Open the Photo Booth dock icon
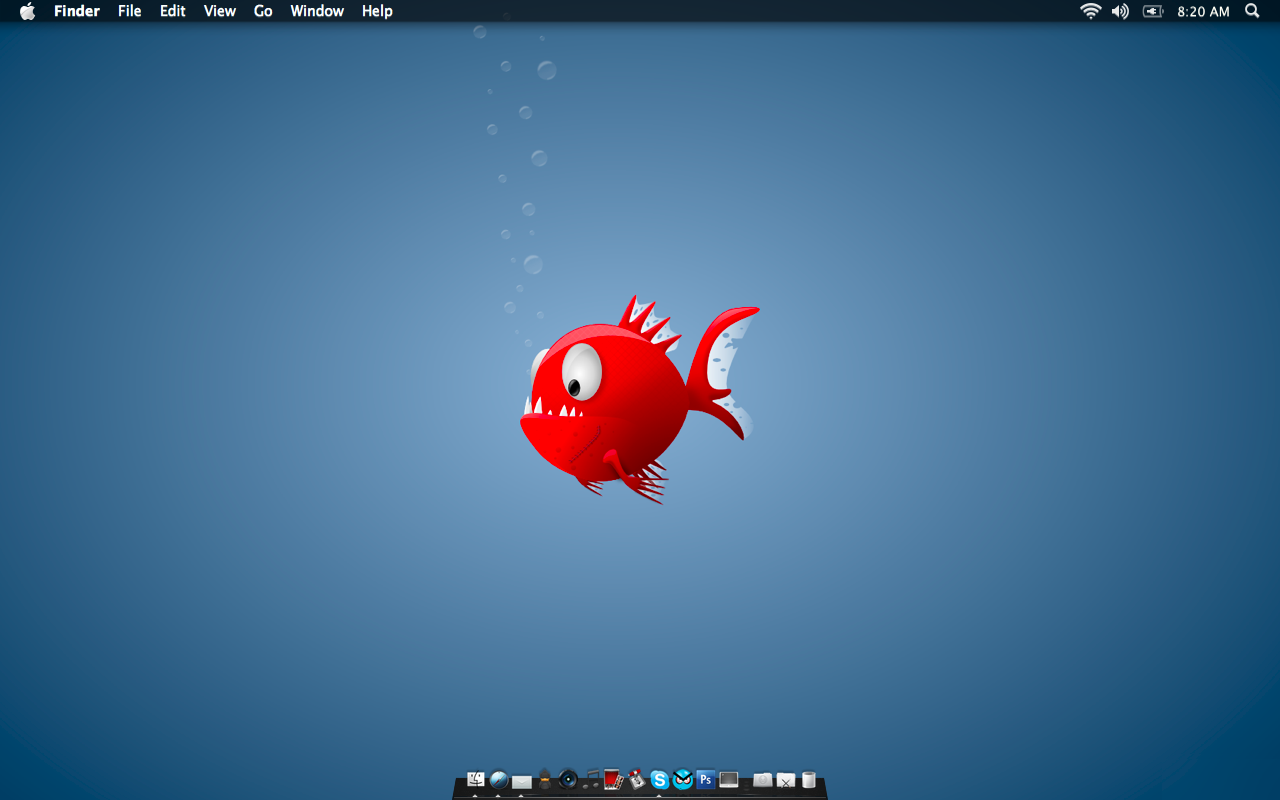1280x800 pixels. [x=614, y=780]
